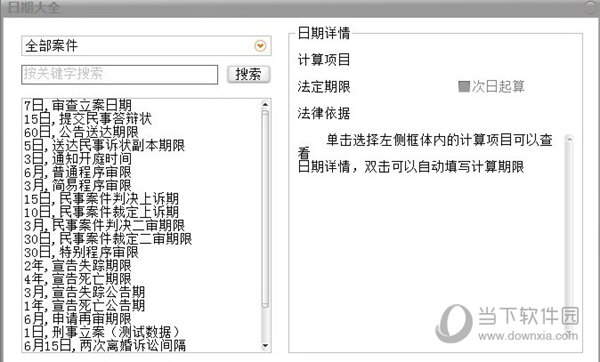Click the list scrollbar up arrow
This screenshot has width=600, height=362.
click(x=265, y=104)
